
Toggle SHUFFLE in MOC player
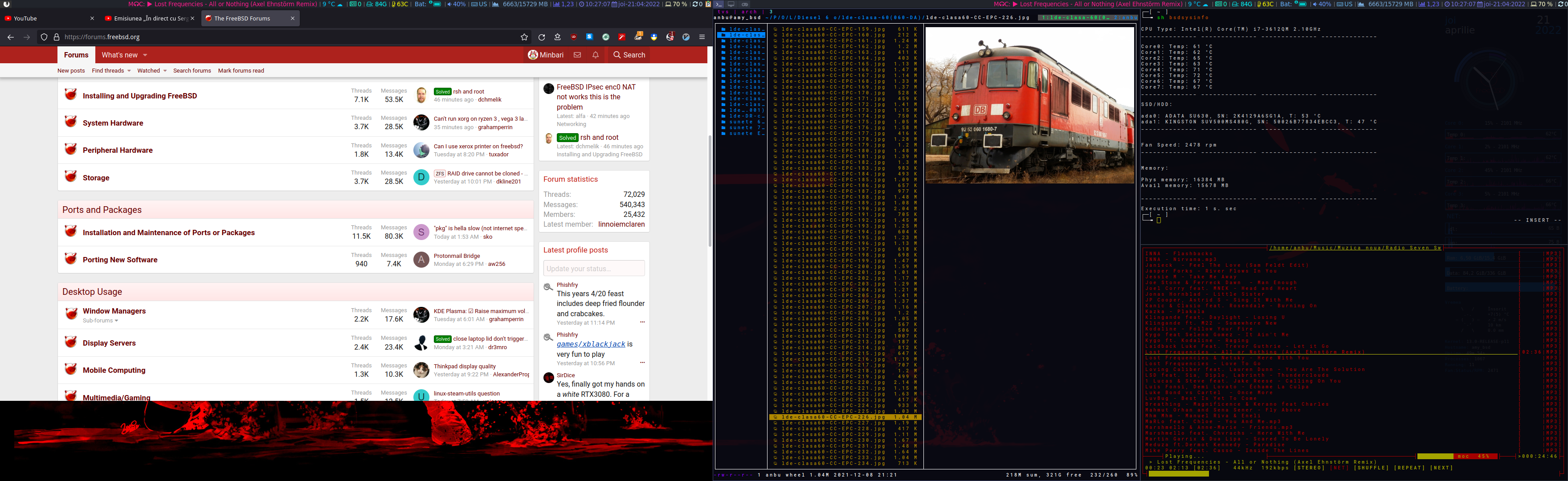(1371, 468)
